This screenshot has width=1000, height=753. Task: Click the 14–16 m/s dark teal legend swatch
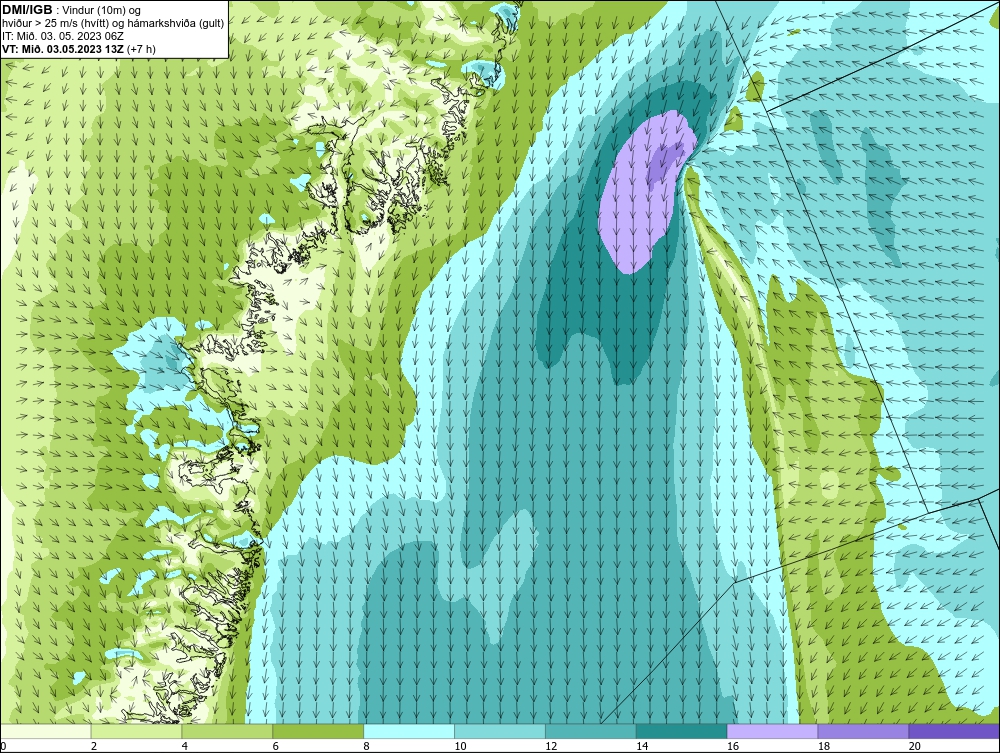(x=682, y=731)
